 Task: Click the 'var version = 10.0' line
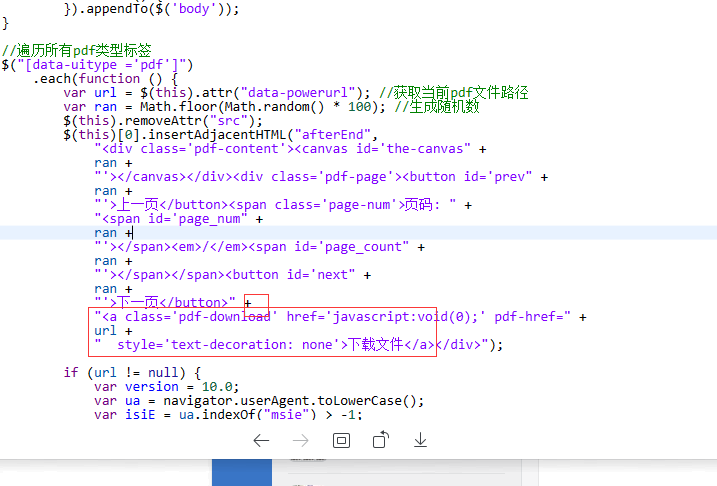167,386
